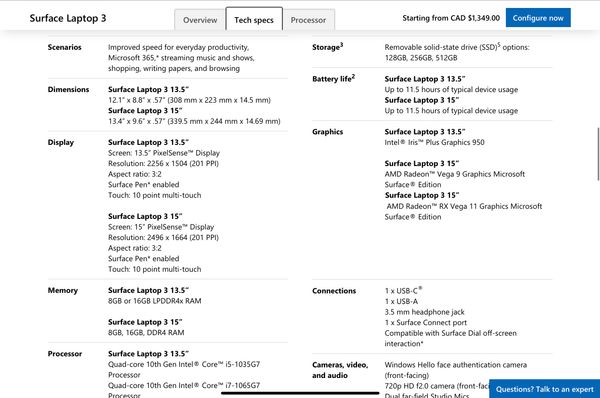Click the 128GB, 256GB, 512GB storage options text
Image resolution: width=600 pixels, height=398 pixels.
(x=421, y=58)
